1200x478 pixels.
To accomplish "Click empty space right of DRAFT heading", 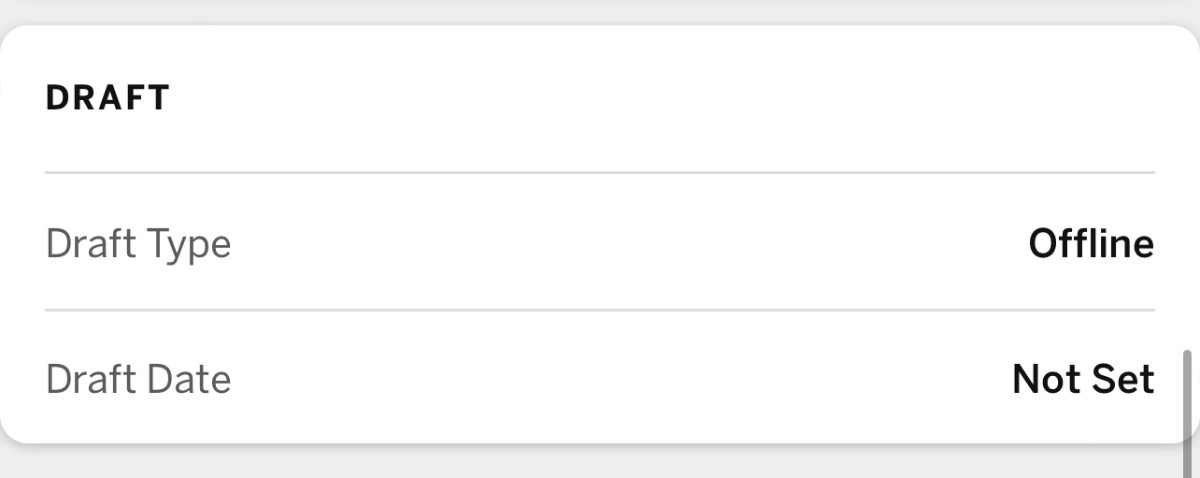I will point(650,98).
